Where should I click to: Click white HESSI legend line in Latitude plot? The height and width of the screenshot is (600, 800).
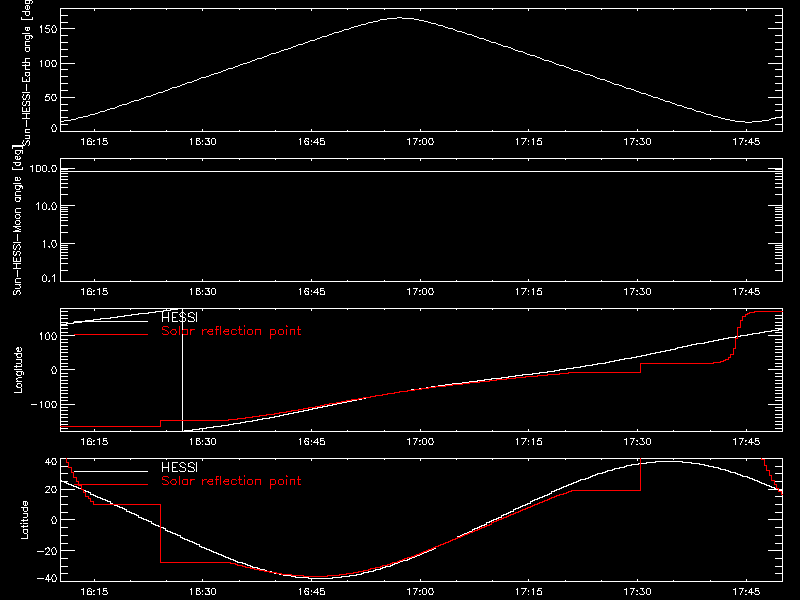coord(111,471)
